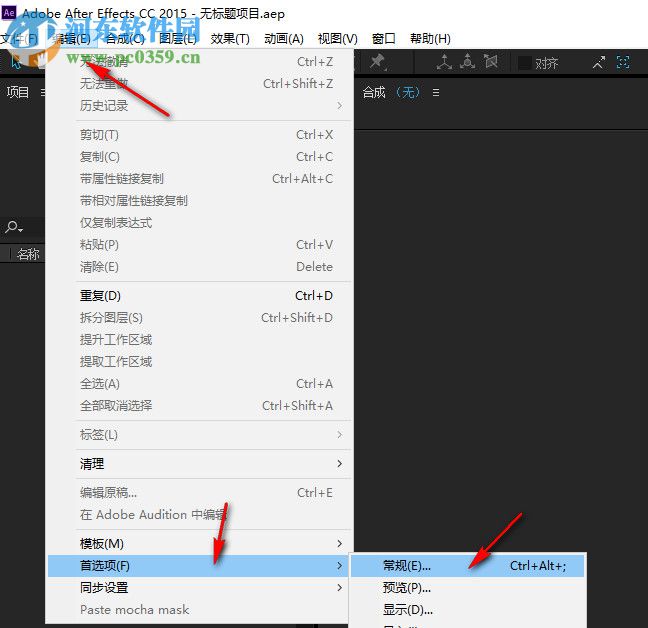This screenshot has height=628, width=648.
Task: Click 无法重做 menu entry
Action: [x=199, y=84]
